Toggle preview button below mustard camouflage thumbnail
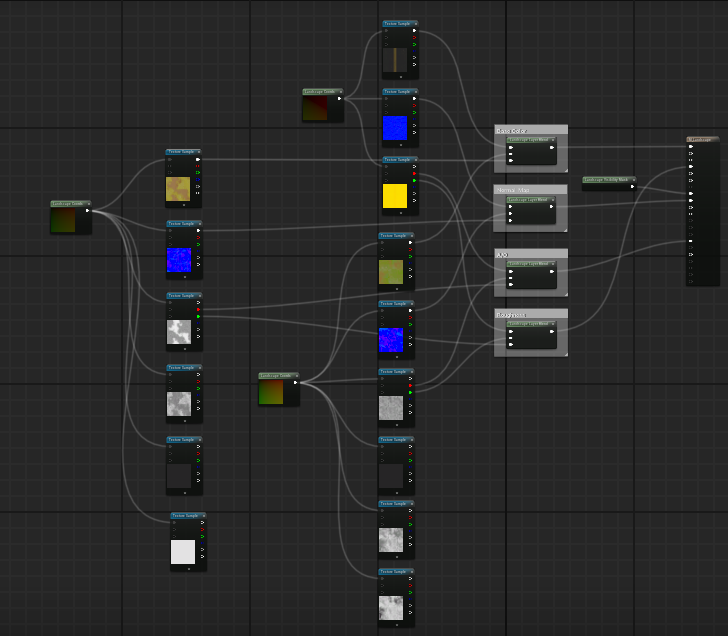Viewport: 728px width, 636px height. pyautogui.click(x=184, y=205)
